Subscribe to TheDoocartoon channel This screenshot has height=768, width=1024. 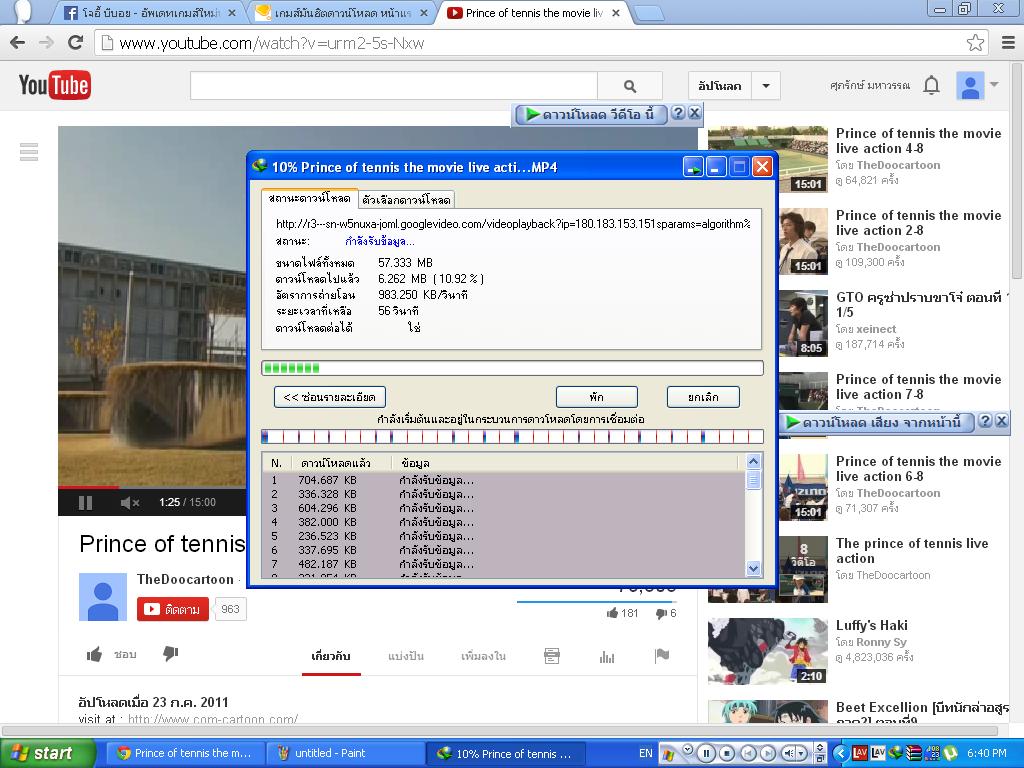point(173,609)
